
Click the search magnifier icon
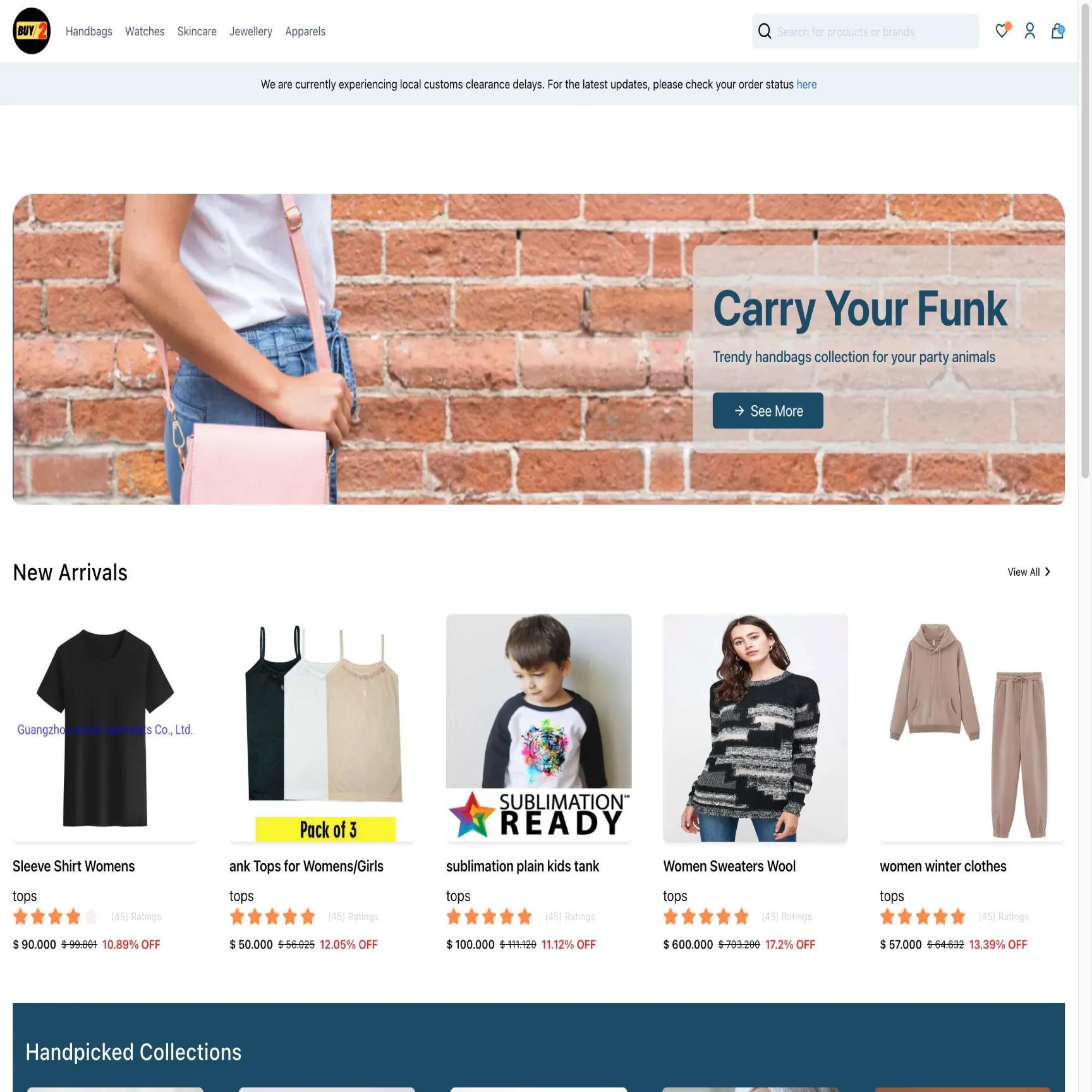pyautogui.click(x=765, y=31)
